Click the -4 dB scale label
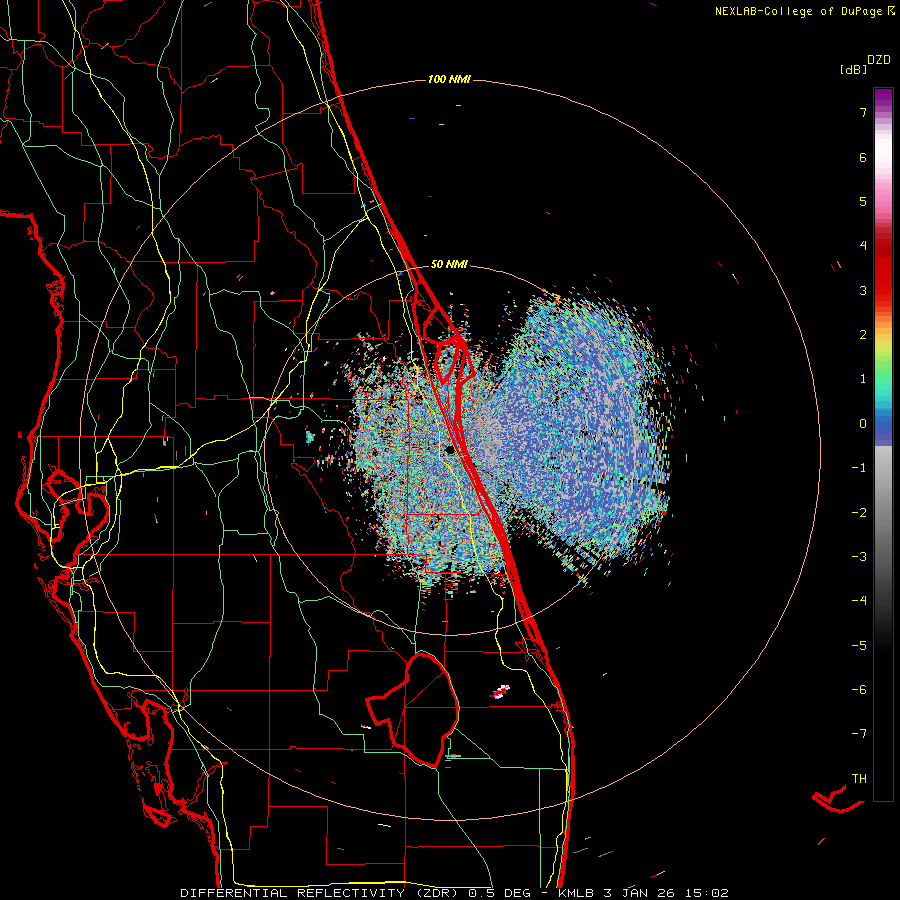The height and width of the screenshot is (900, 900). [859, 601]
